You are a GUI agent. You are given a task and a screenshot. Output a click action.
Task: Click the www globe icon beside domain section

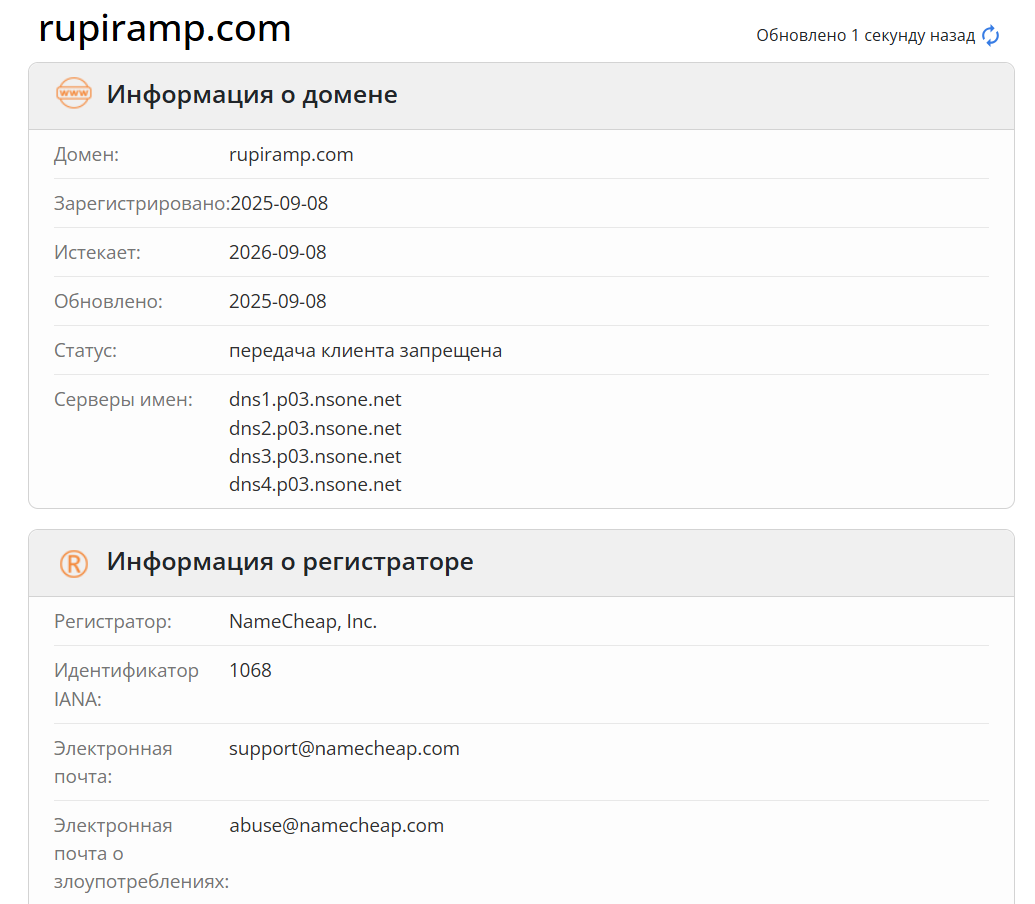73,94
